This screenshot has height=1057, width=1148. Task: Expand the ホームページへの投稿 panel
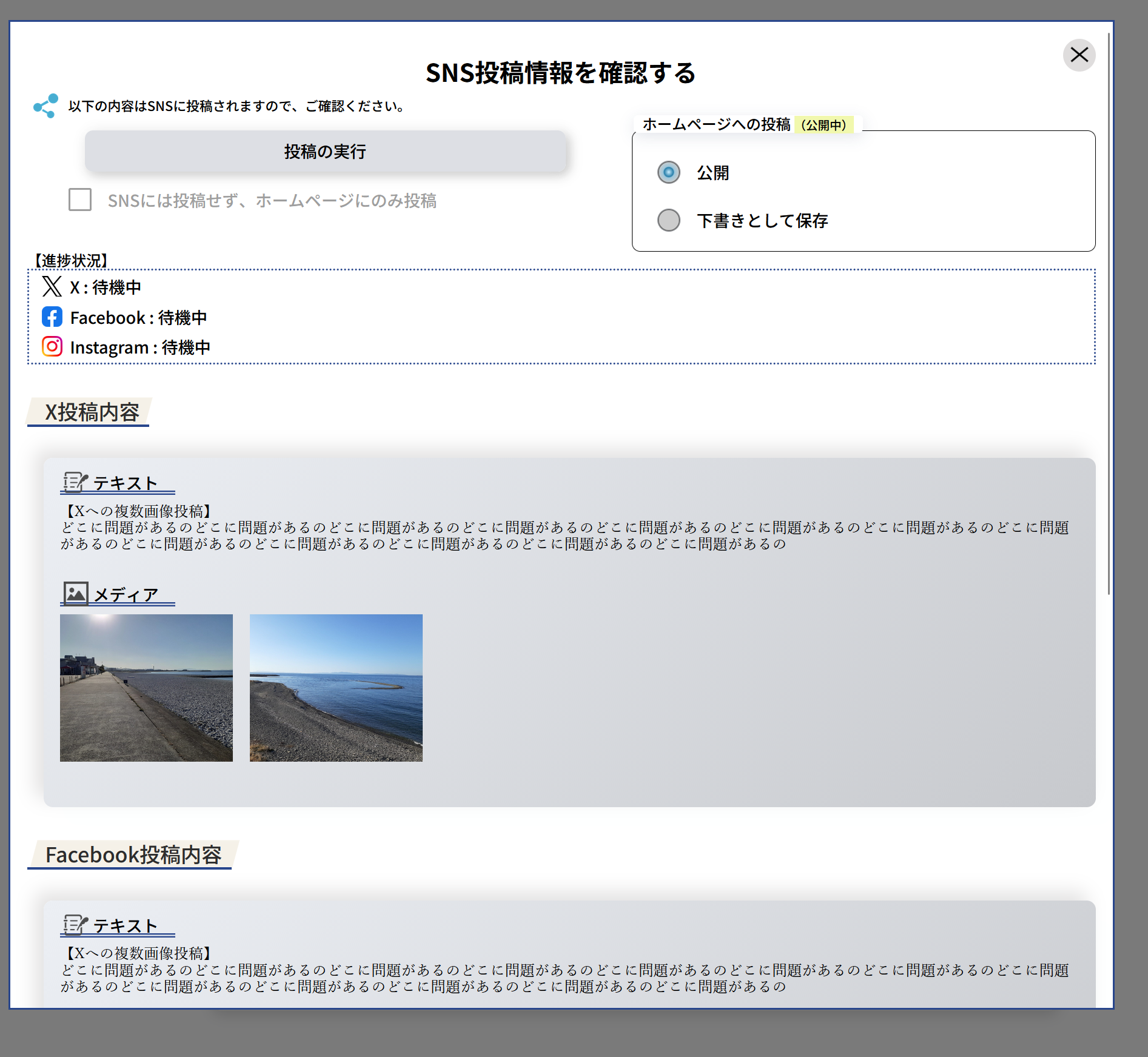(x=717, y=126)
